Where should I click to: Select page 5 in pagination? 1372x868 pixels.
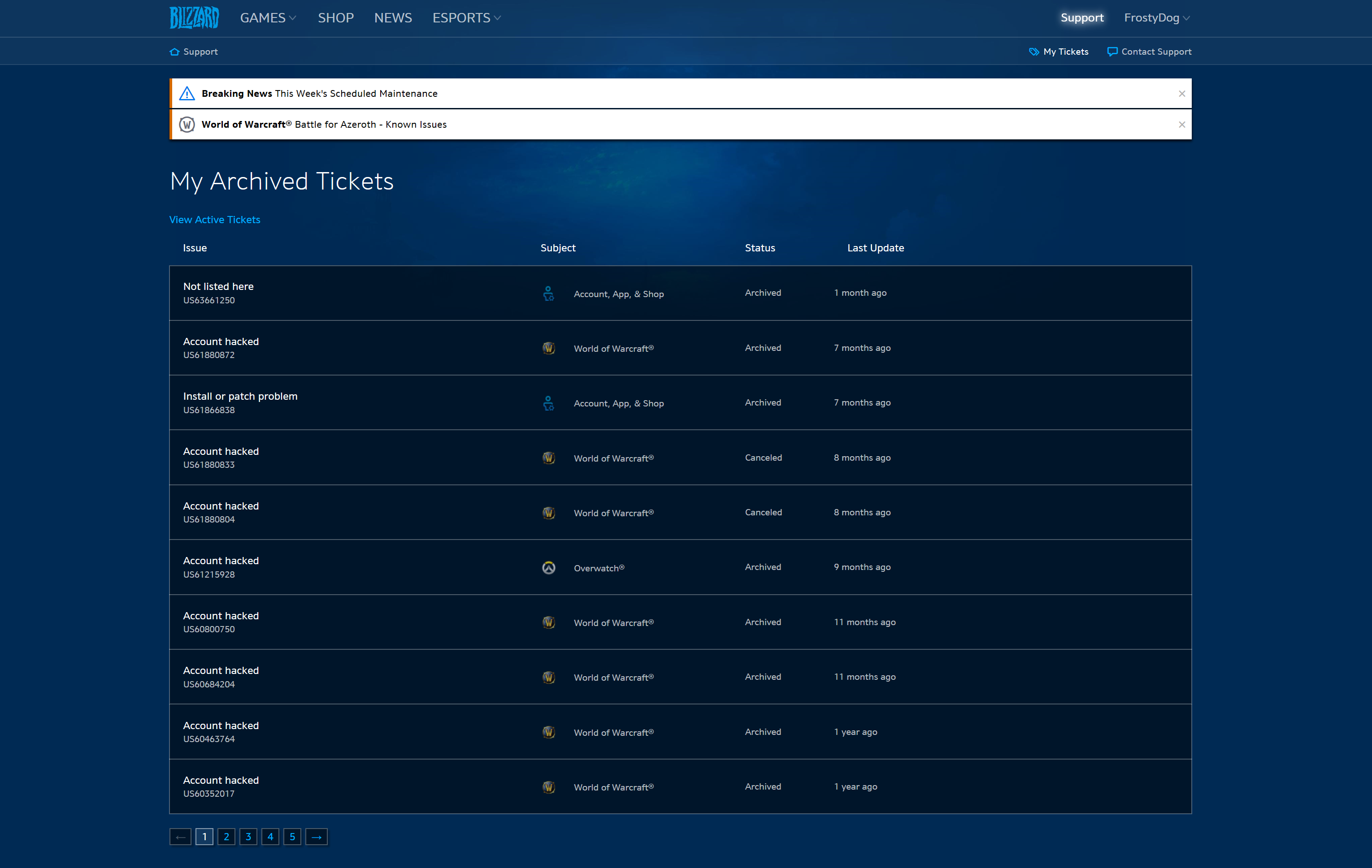[292, 837]
